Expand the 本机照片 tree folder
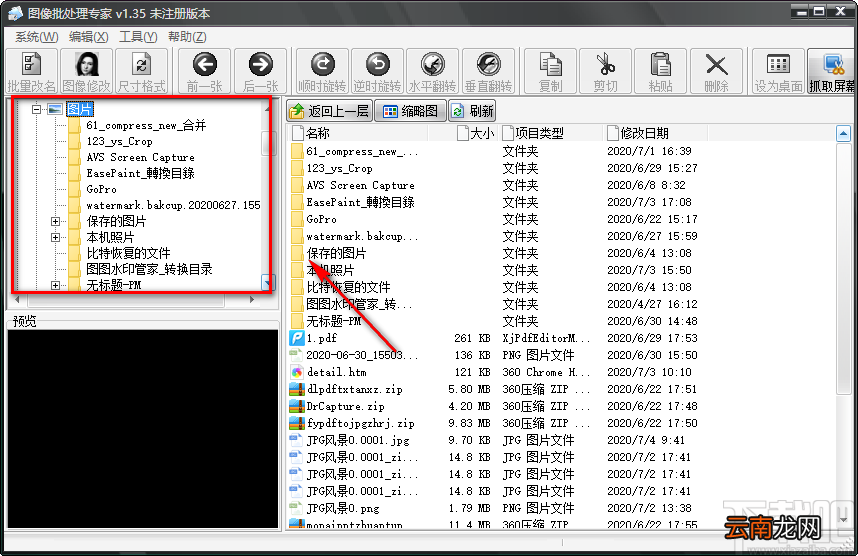The width and height of the screenshot is (858, 556). tap(55, 238)
